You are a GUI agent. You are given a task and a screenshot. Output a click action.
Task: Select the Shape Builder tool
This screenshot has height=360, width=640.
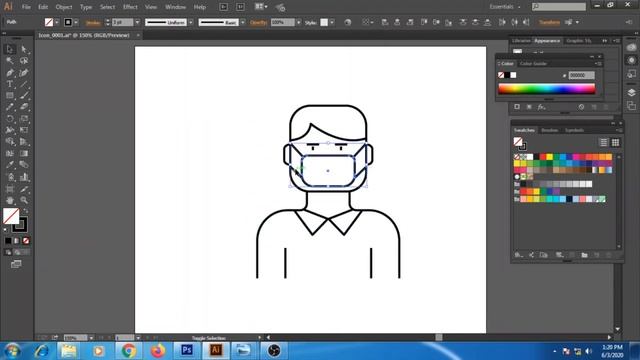coord(10,142)
